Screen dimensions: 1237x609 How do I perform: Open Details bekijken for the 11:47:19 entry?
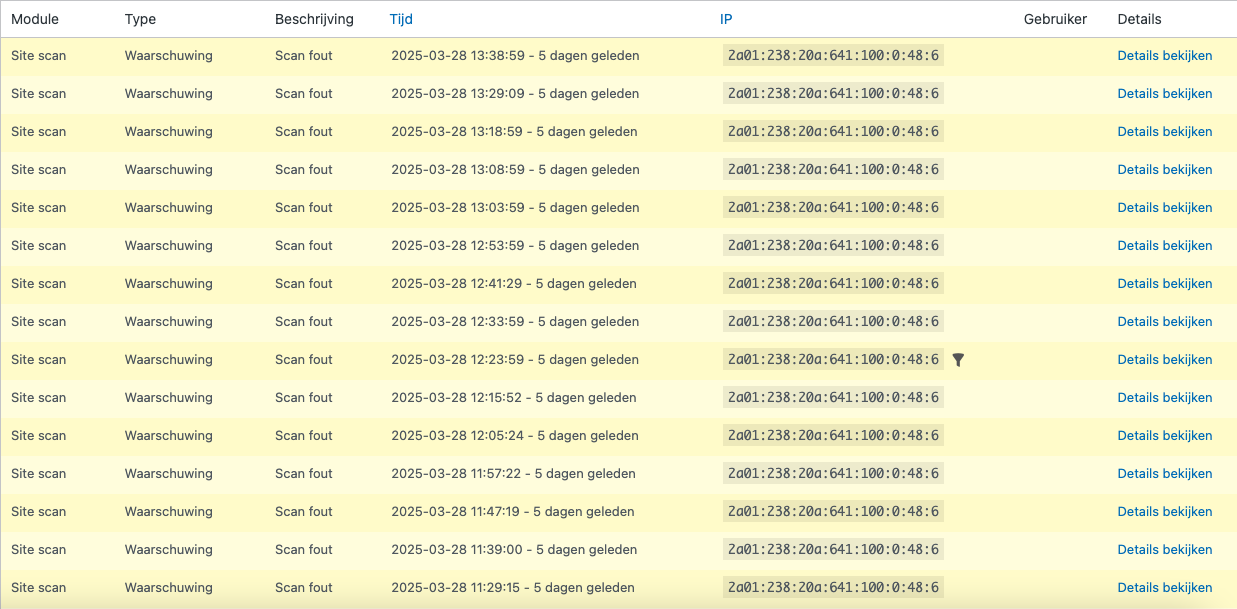pos(1164,512)
